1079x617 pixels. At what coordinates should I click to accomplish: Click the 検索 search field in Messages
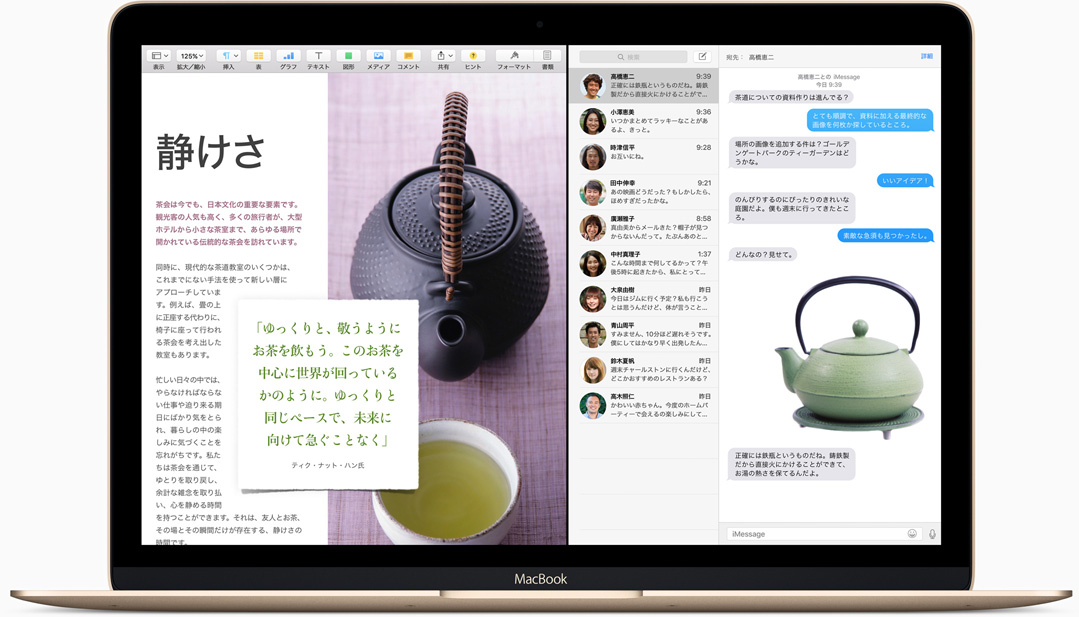tap(633, 57)
